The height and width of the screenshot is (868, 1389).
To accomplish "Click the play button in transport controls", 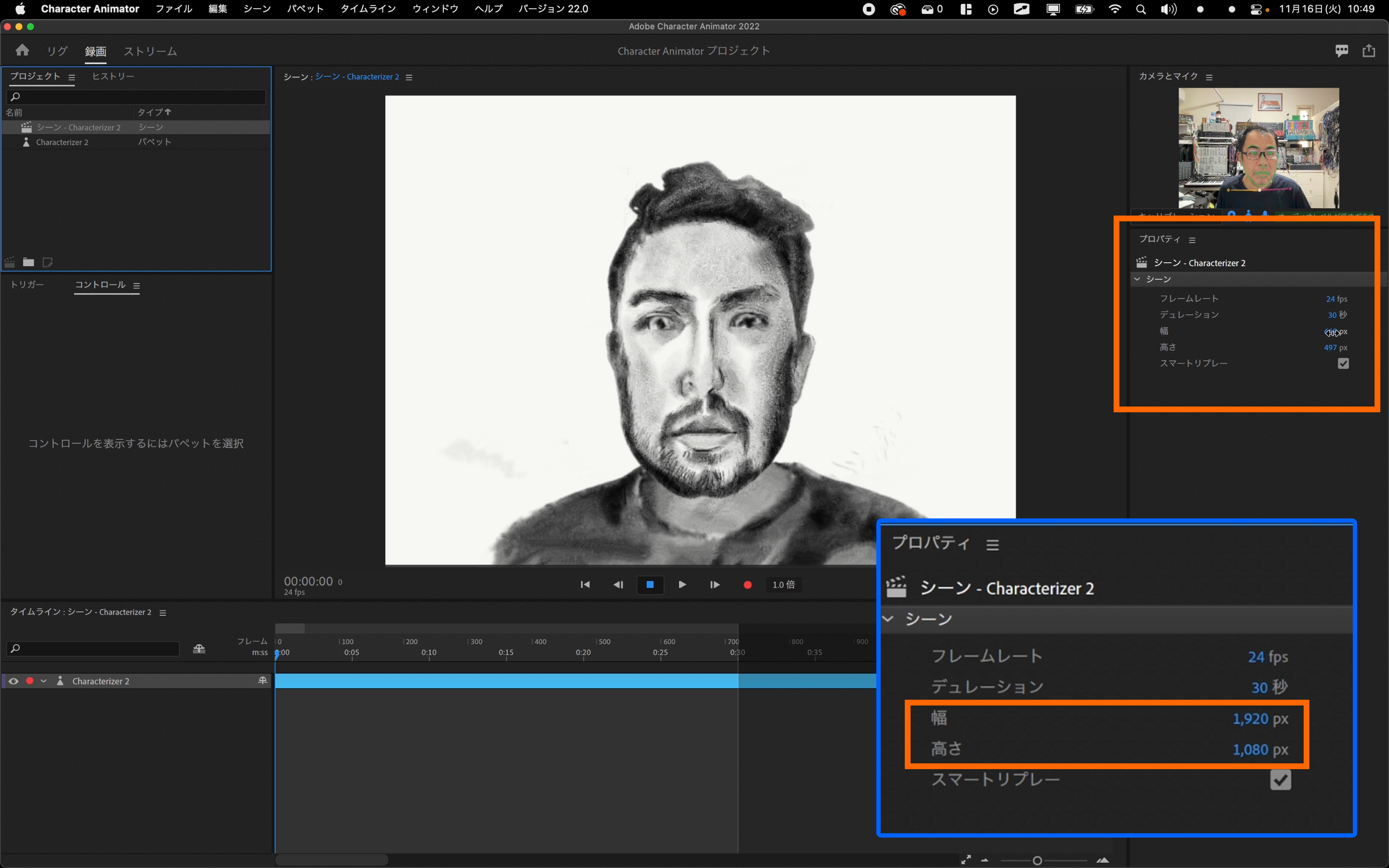I will 682,584.
